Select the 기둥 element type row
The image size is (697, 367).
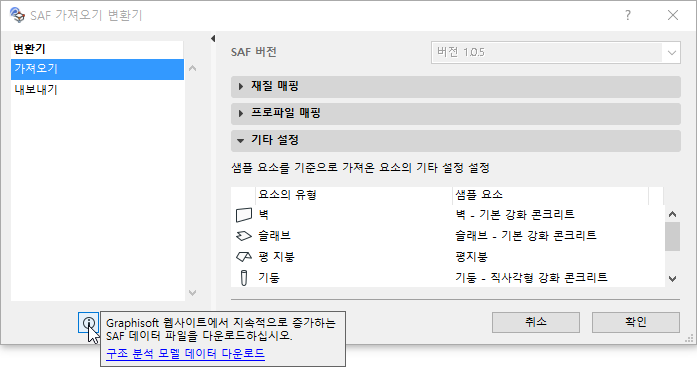pyautogui.click(x=448, y=278)
